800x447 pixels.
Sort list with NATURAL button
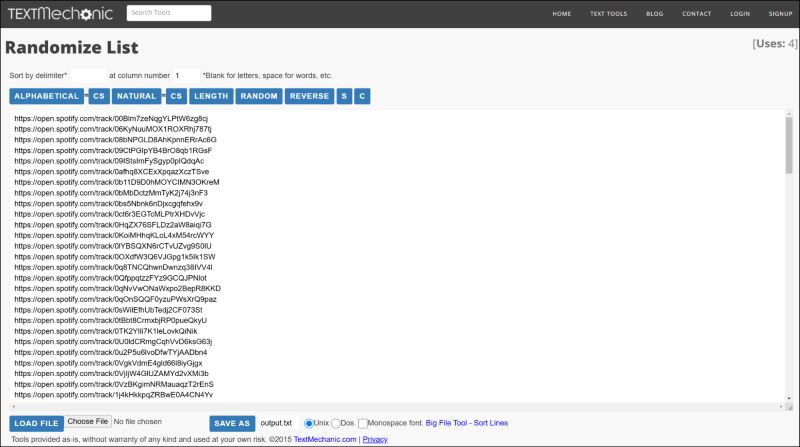pos(136,96)
